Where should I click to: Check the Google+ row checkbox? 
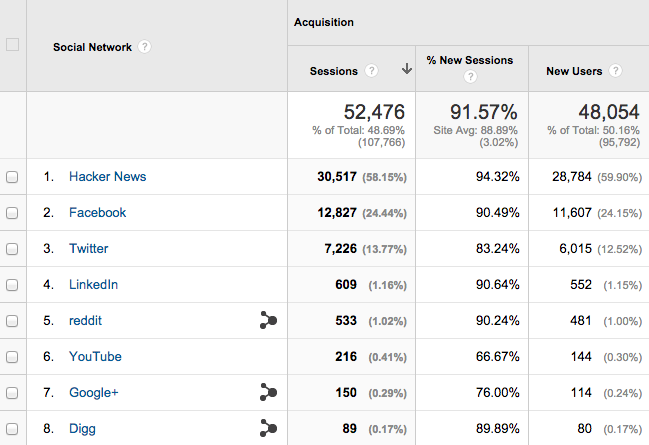(x=12, y=393)
